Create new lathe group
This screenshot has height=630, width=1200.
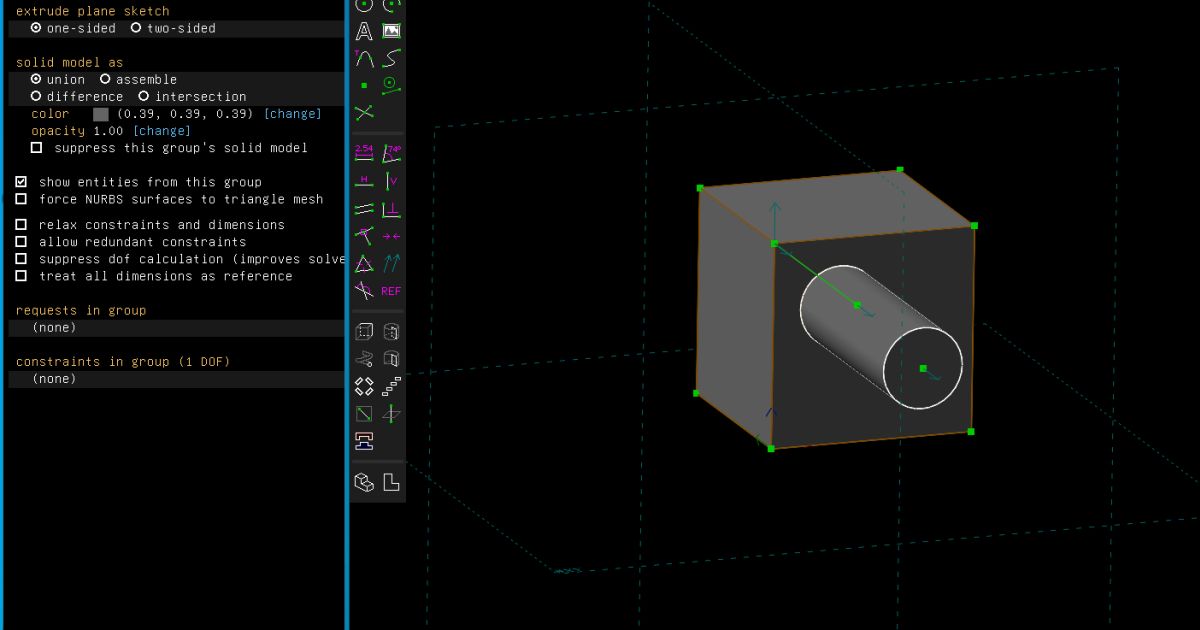(x=391, y=332)
